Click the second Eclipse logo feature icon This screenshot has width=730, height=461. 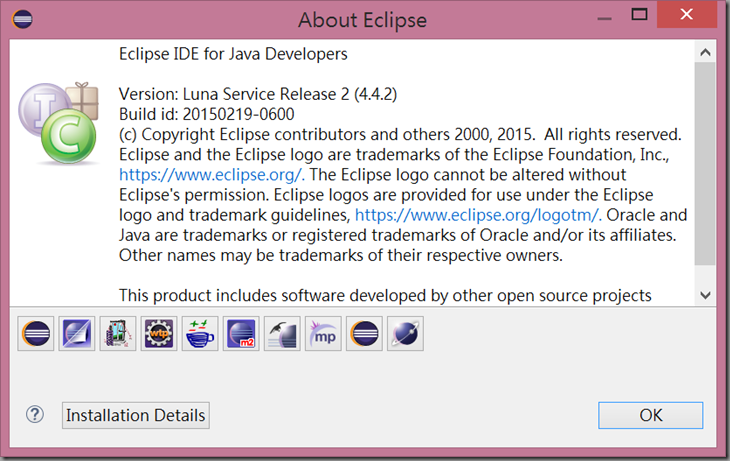pyautogui.click(x=364, y=333)
